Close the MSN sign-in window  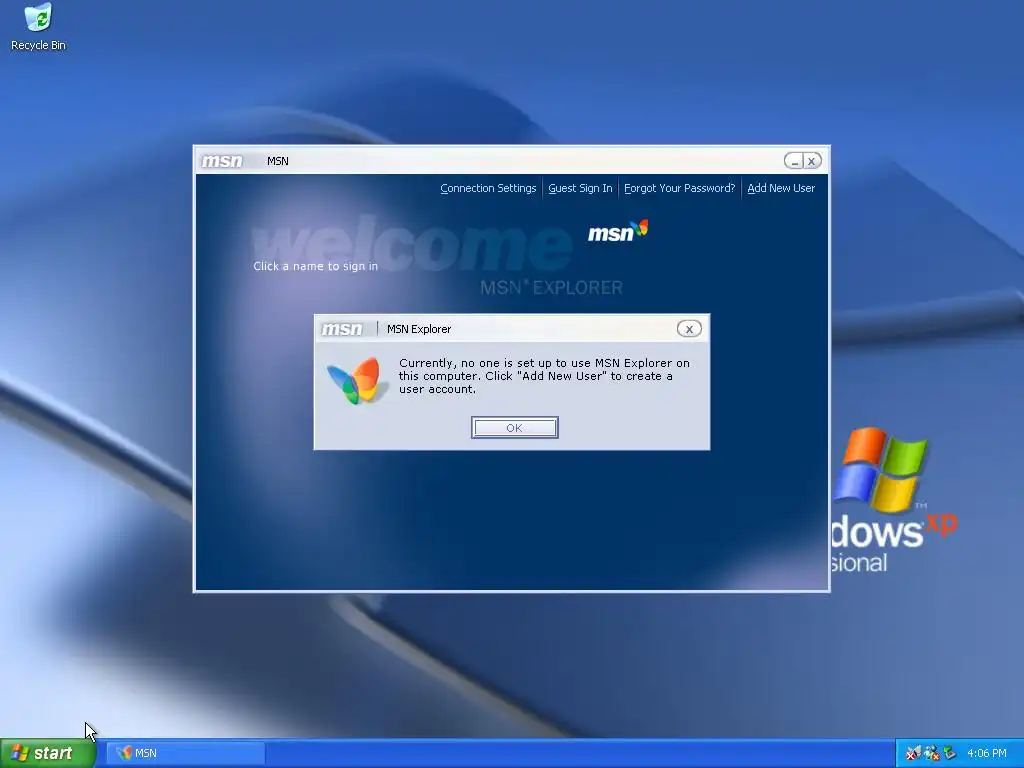point(812,161)
